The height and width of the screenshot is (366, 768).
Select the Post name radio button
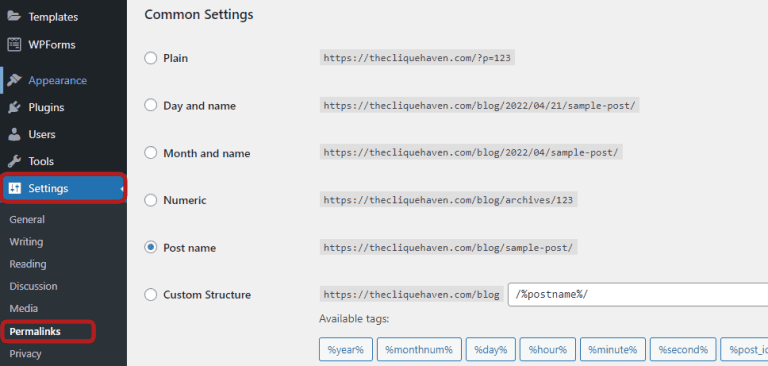pos(150,247)
